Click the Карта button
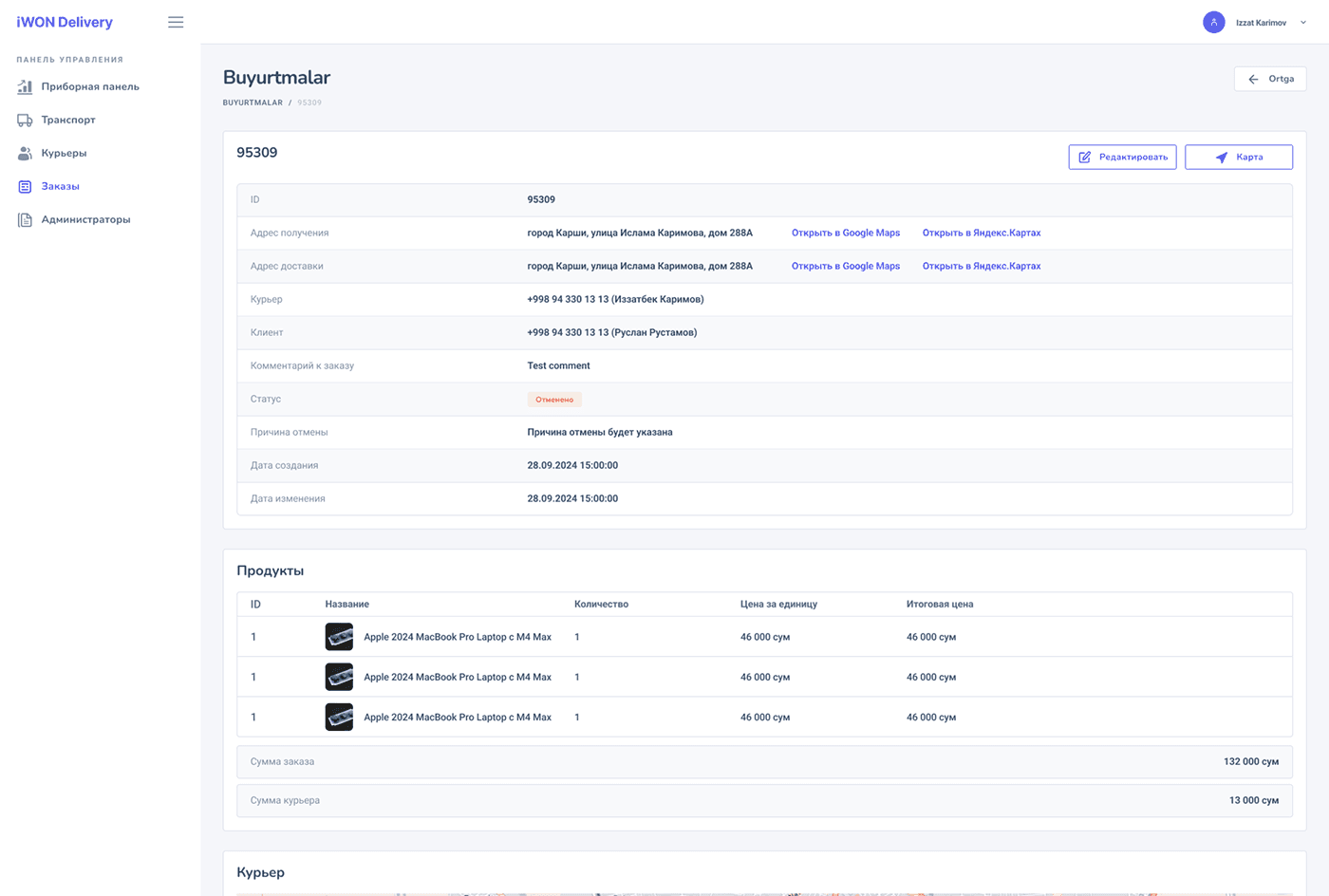Viewport: 1329px width, 896px height. point(1239,157)
